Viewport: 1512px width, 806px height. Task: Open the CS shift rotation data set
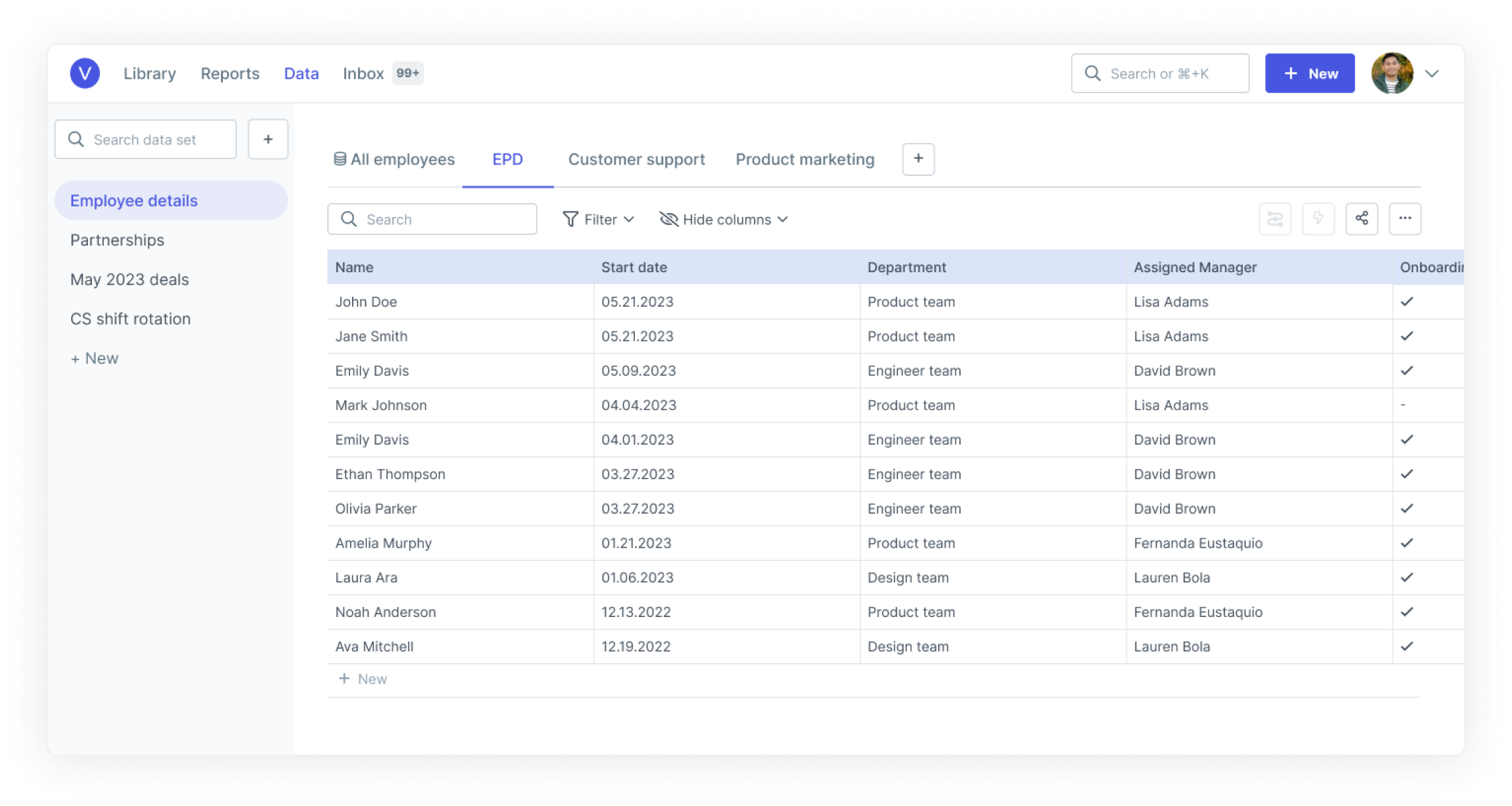tap(130, 319)
